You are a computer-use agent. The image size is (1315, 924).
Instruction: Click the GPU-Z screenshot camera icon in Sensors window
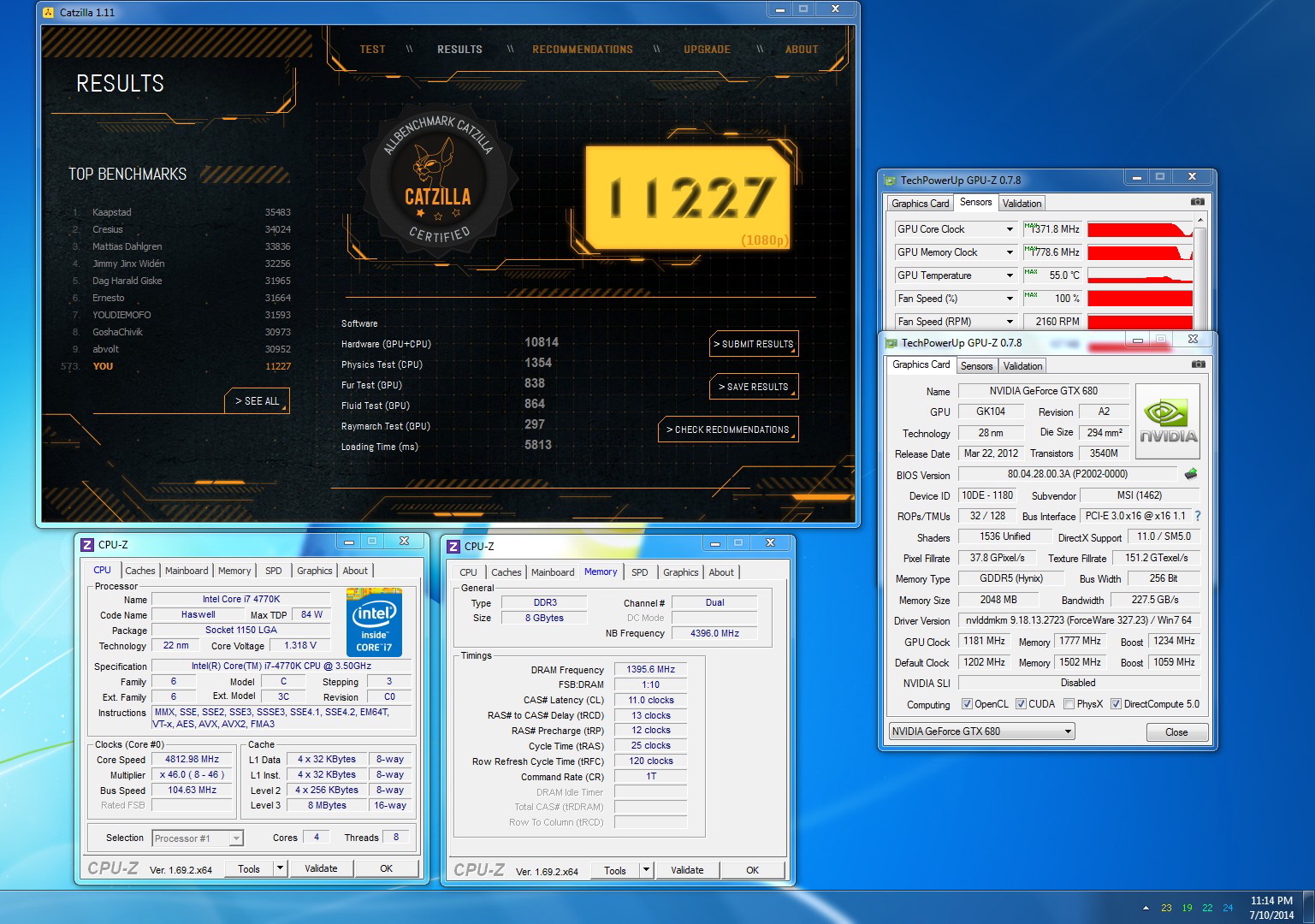point(1198,202)
